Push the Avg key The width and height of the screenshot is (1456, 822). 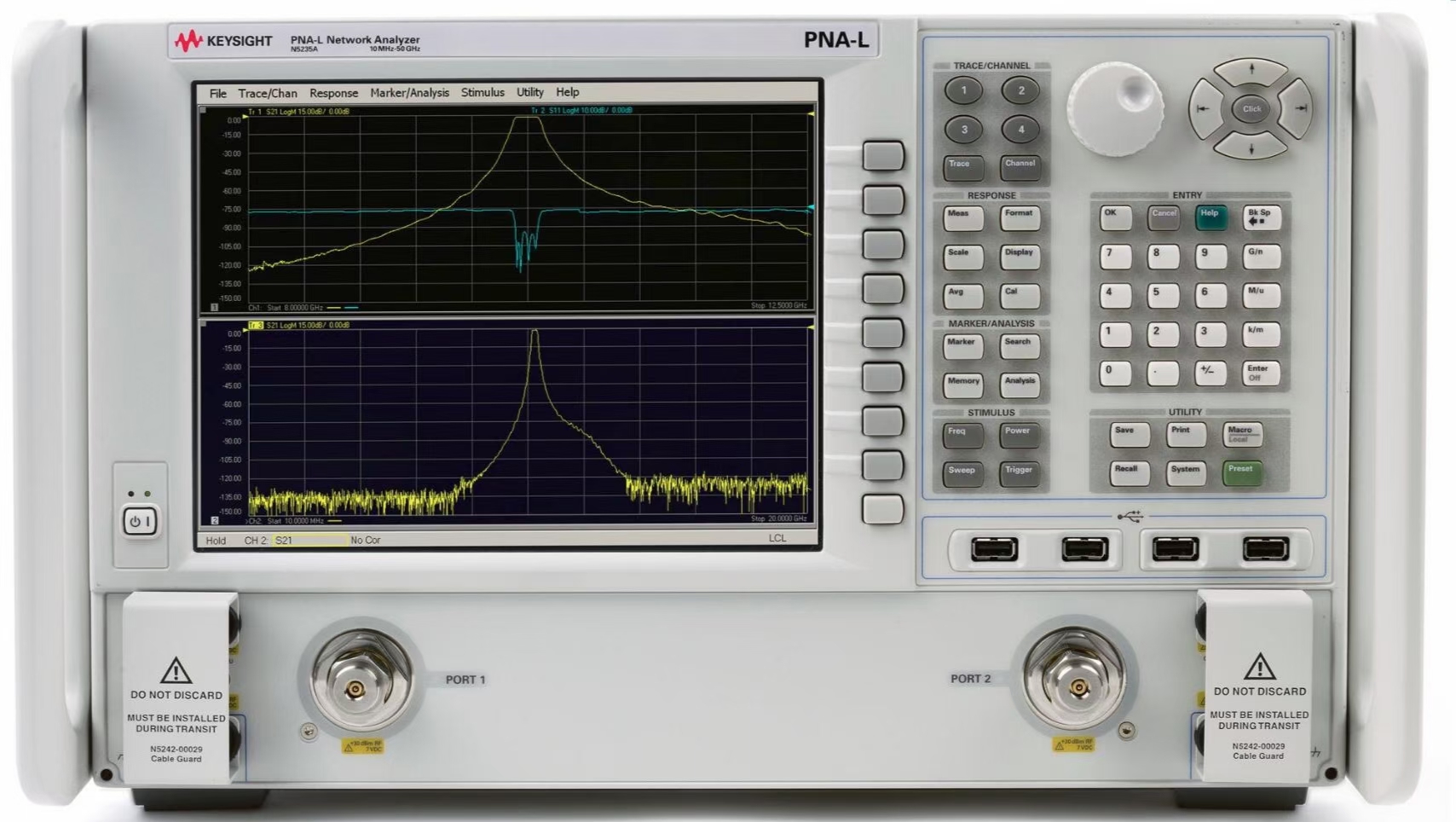(x=962, y=296)
